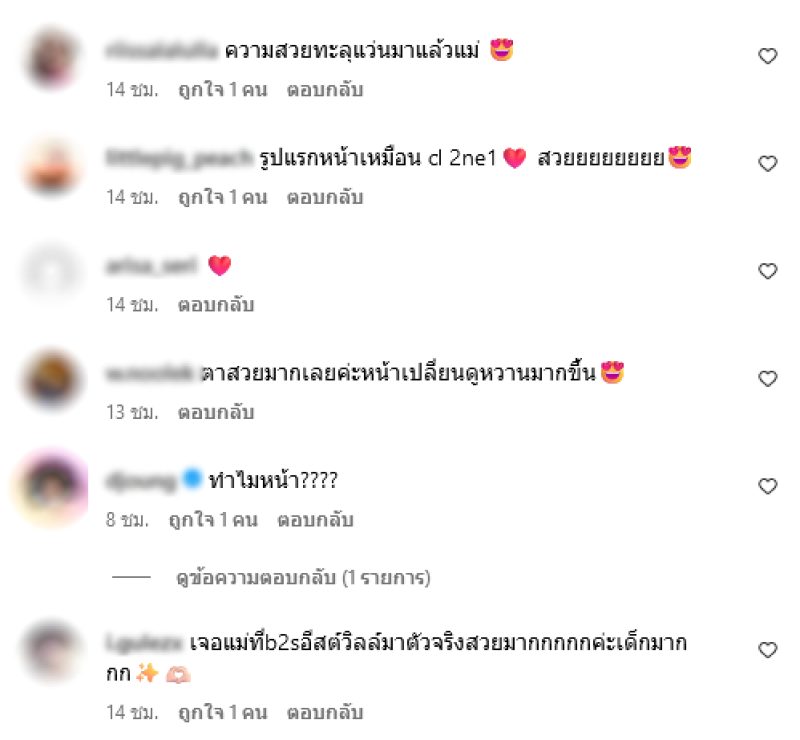Image resolution: width=800 pixels, height=740 pixels.
Task: Open first commenter's avatar
Action: tap(51, 57)
